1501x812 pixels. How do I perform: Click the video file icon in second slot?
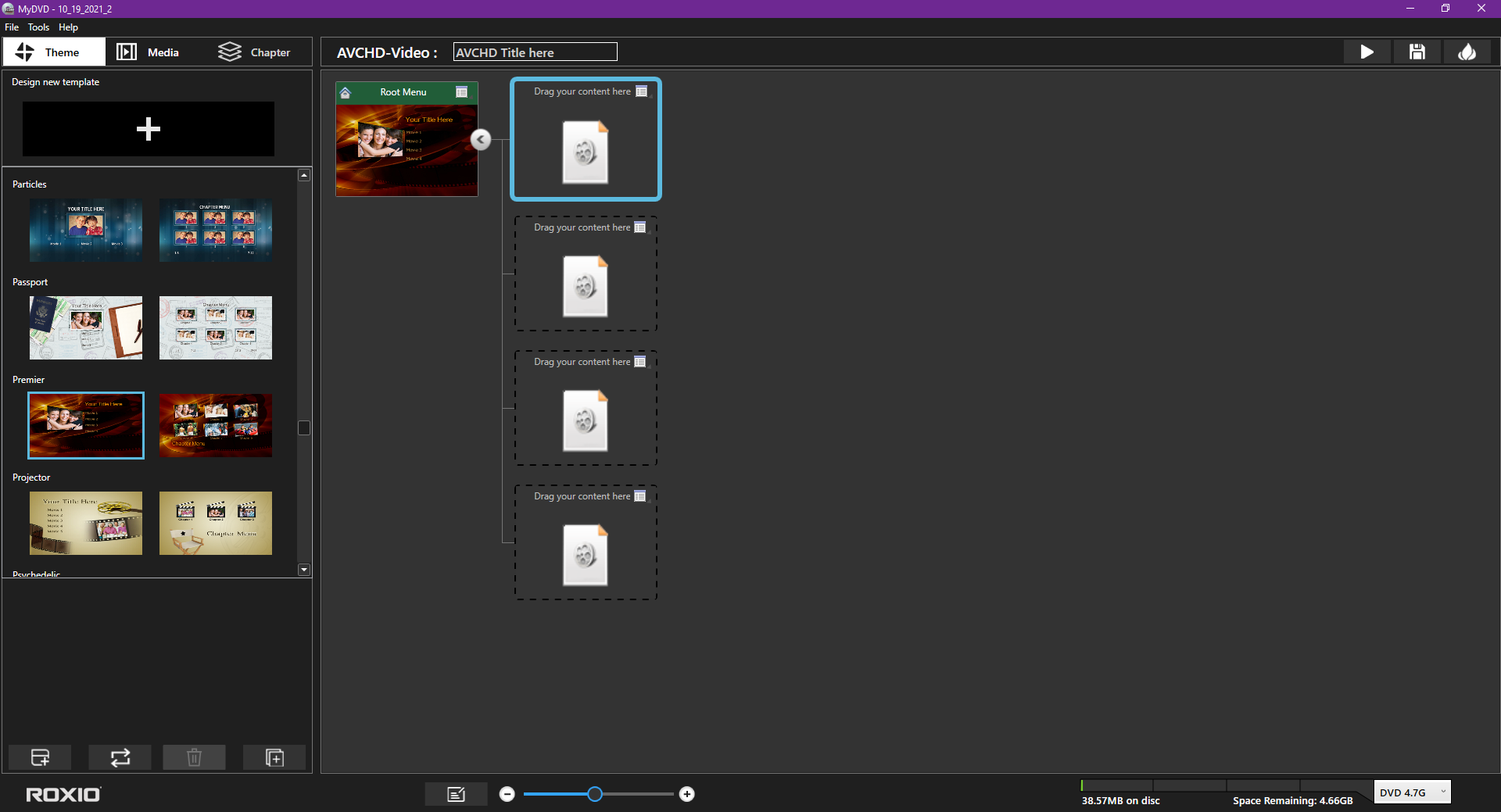pos(586,286)
